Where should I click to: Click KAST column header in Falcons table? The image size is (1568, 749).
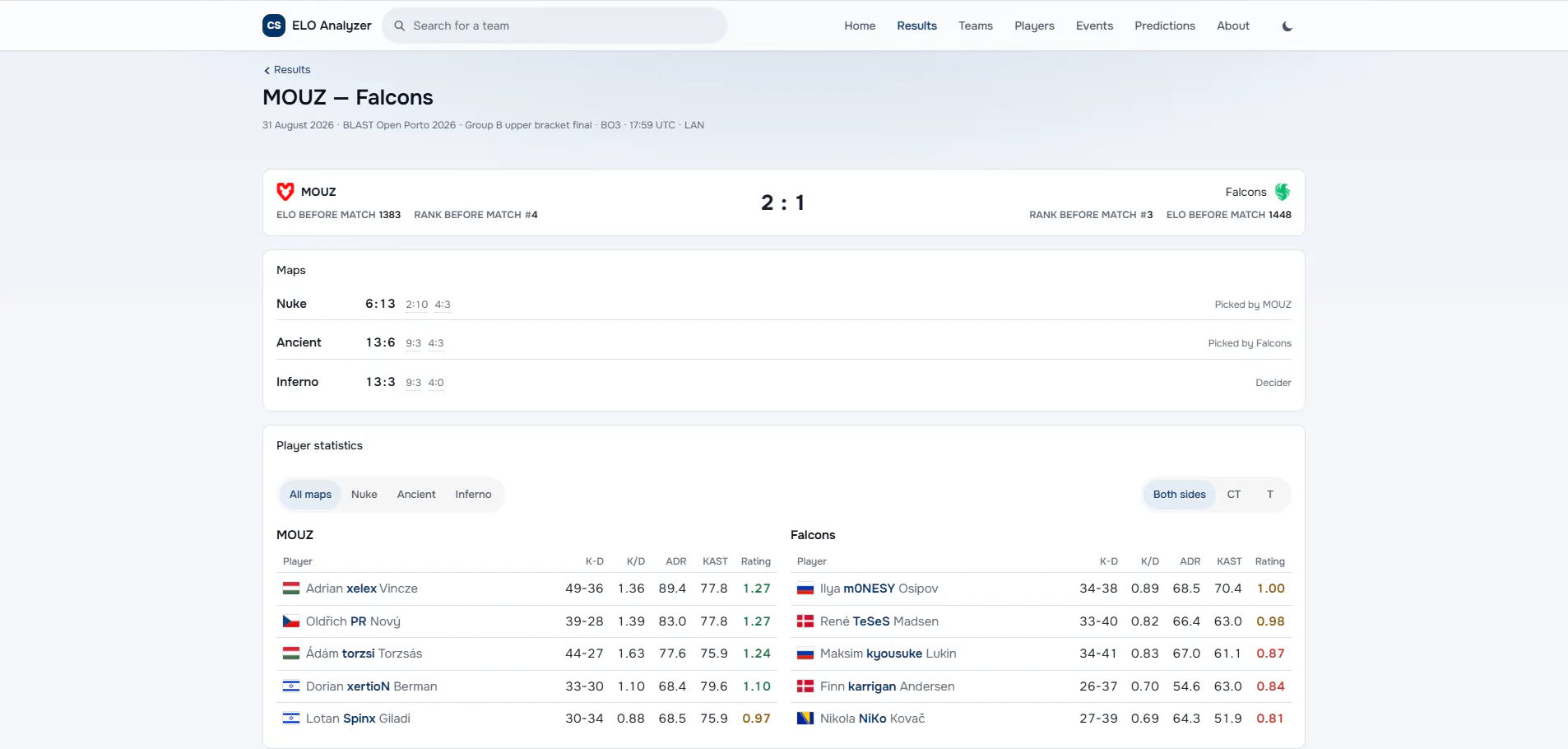click(1229, 561)
